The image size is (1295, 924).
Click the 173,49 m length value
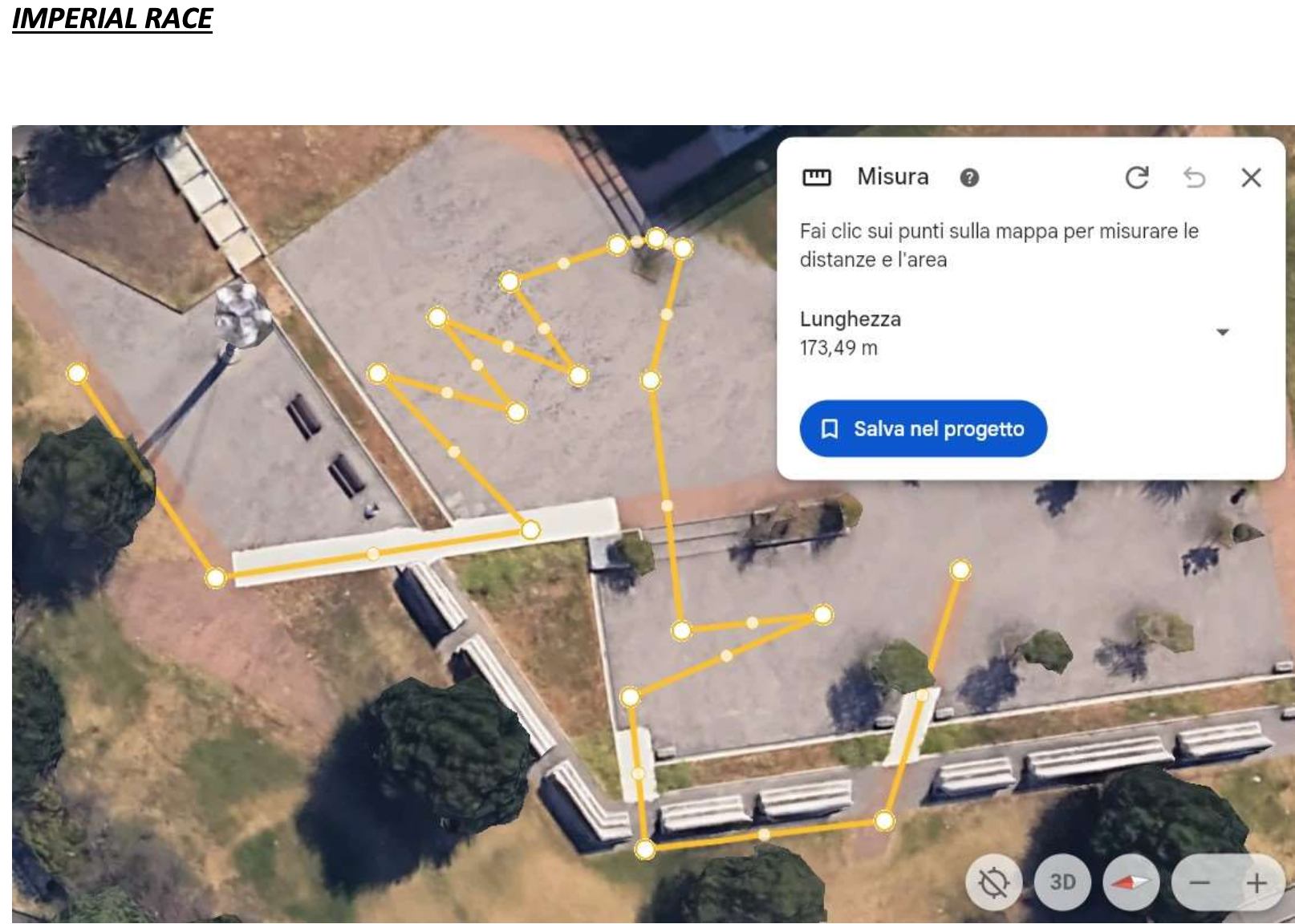[x=838, y=348]
